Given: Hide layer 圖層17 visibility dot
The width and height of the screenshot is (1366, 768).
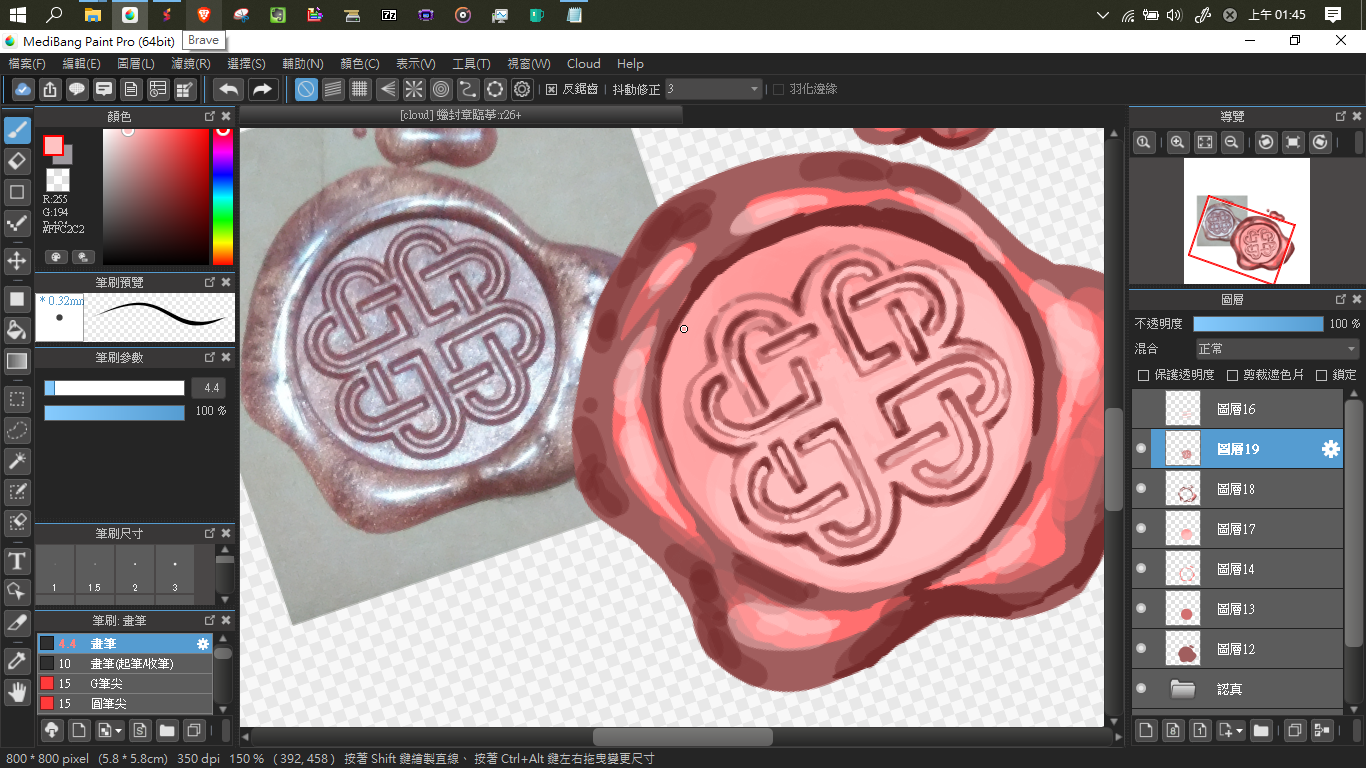Looking at the screenshot, I should click(1141, 529).
